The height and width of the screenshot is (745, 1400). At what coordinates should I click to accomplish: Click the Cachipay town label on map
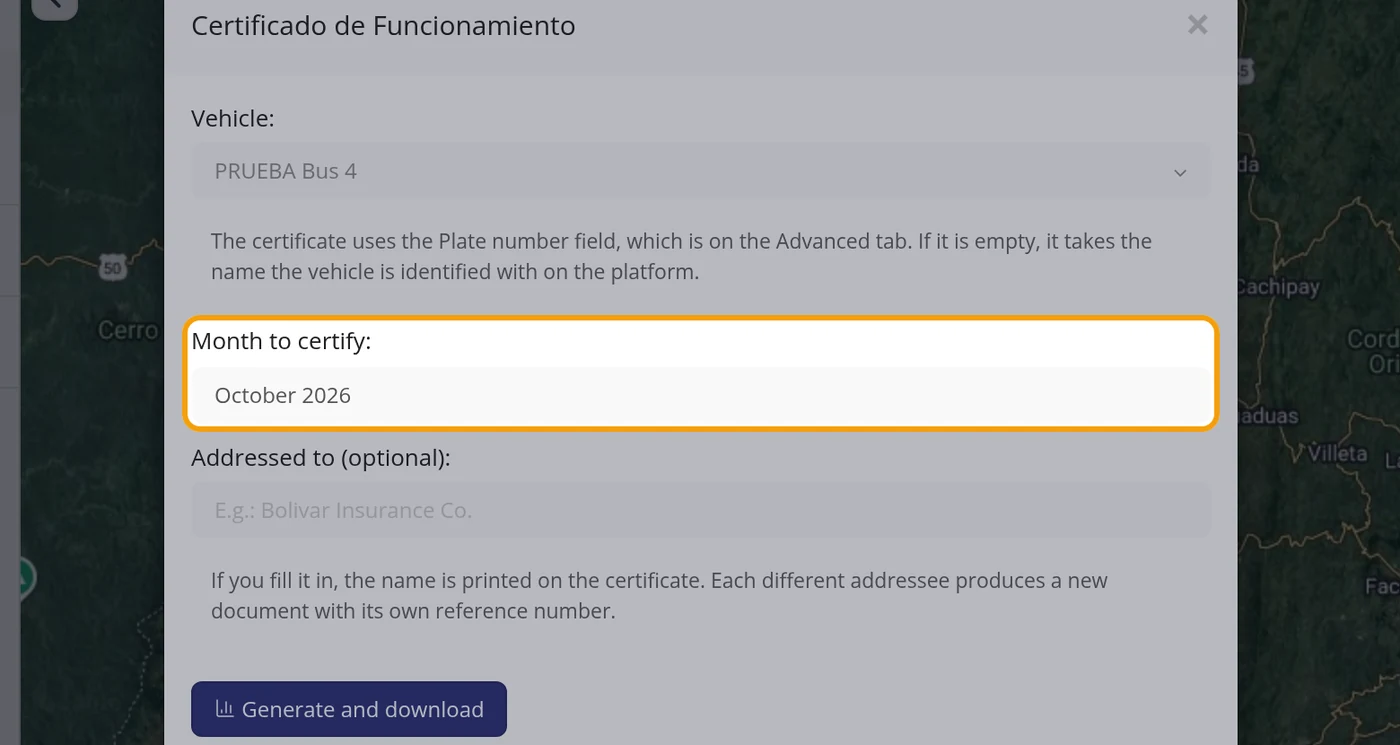coord(1278,287)
